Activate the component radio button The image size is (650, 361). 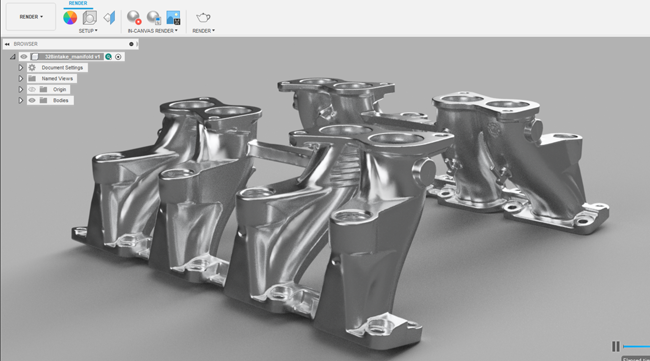(118, 57)
